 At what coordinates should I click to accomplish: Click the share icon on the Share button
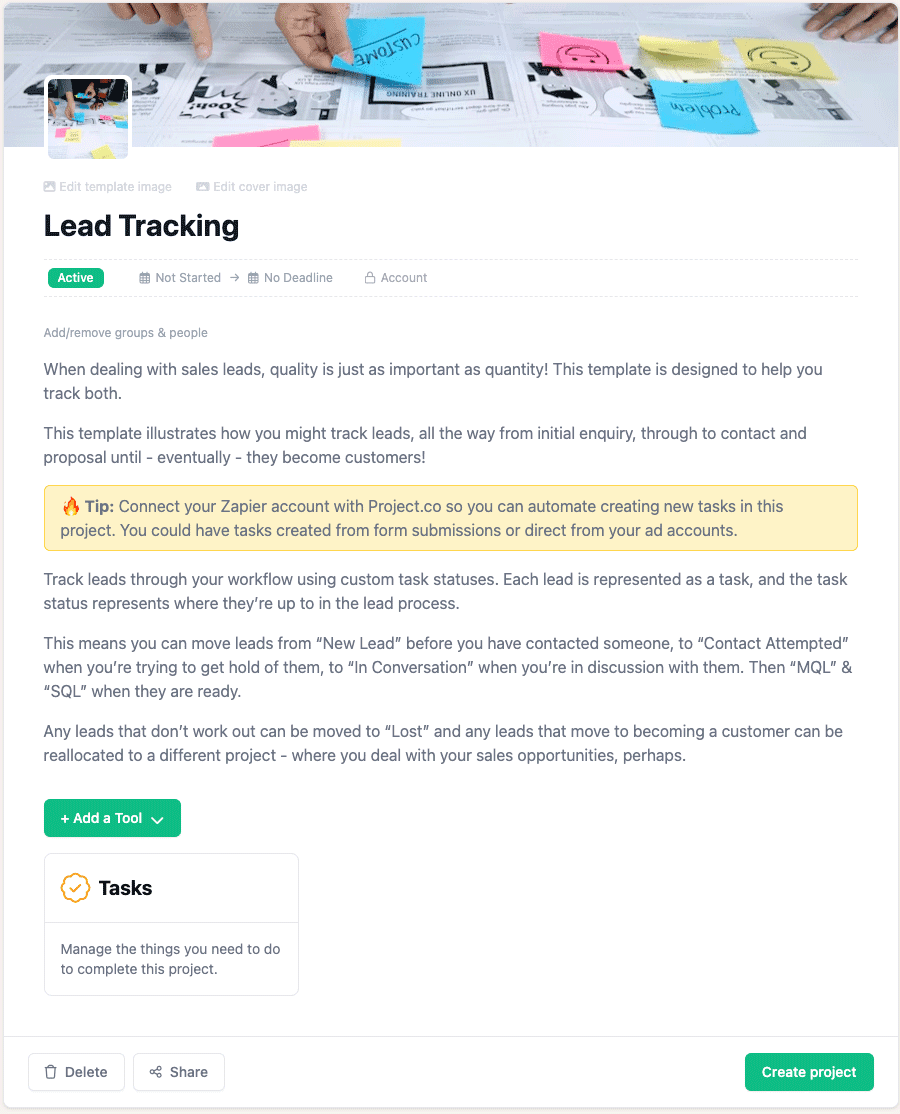click(155, 1071)
